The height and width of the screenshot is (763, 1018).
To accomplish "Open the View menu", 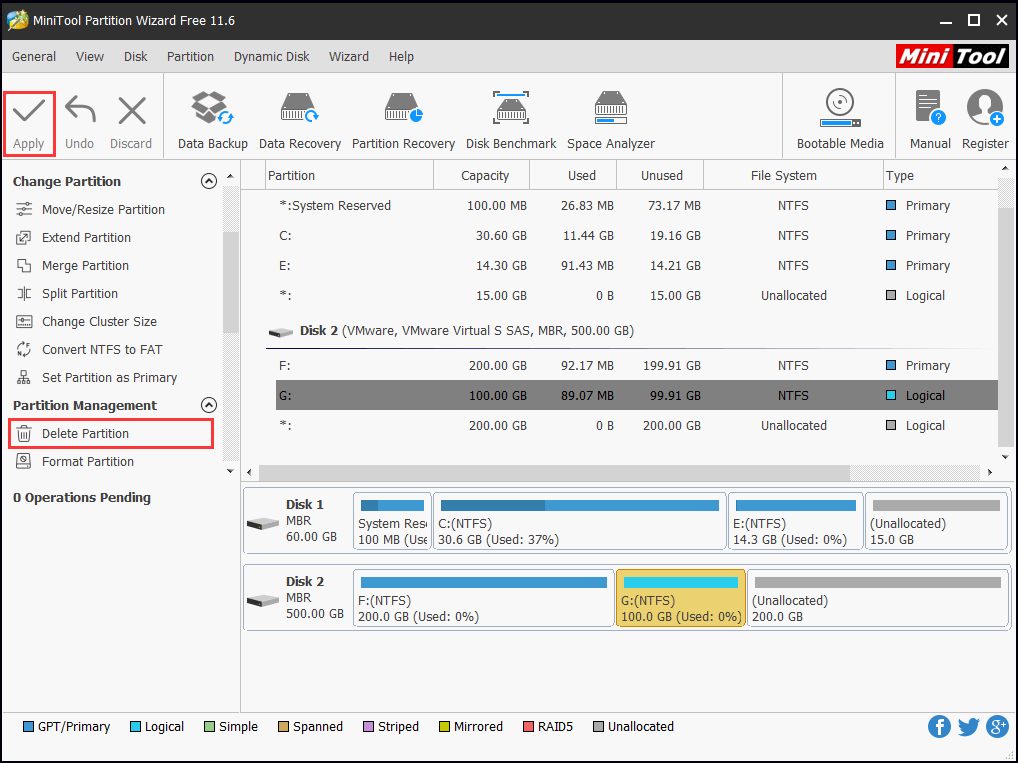I will (90, 56).
